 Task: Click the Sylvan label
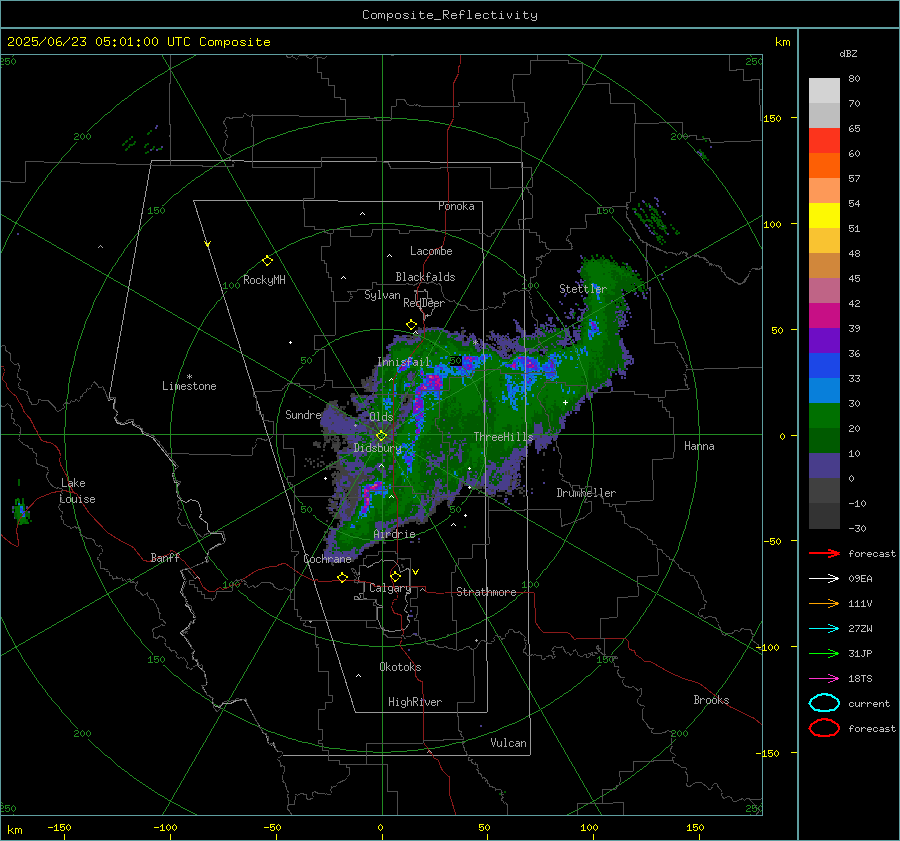click(382, 295)
